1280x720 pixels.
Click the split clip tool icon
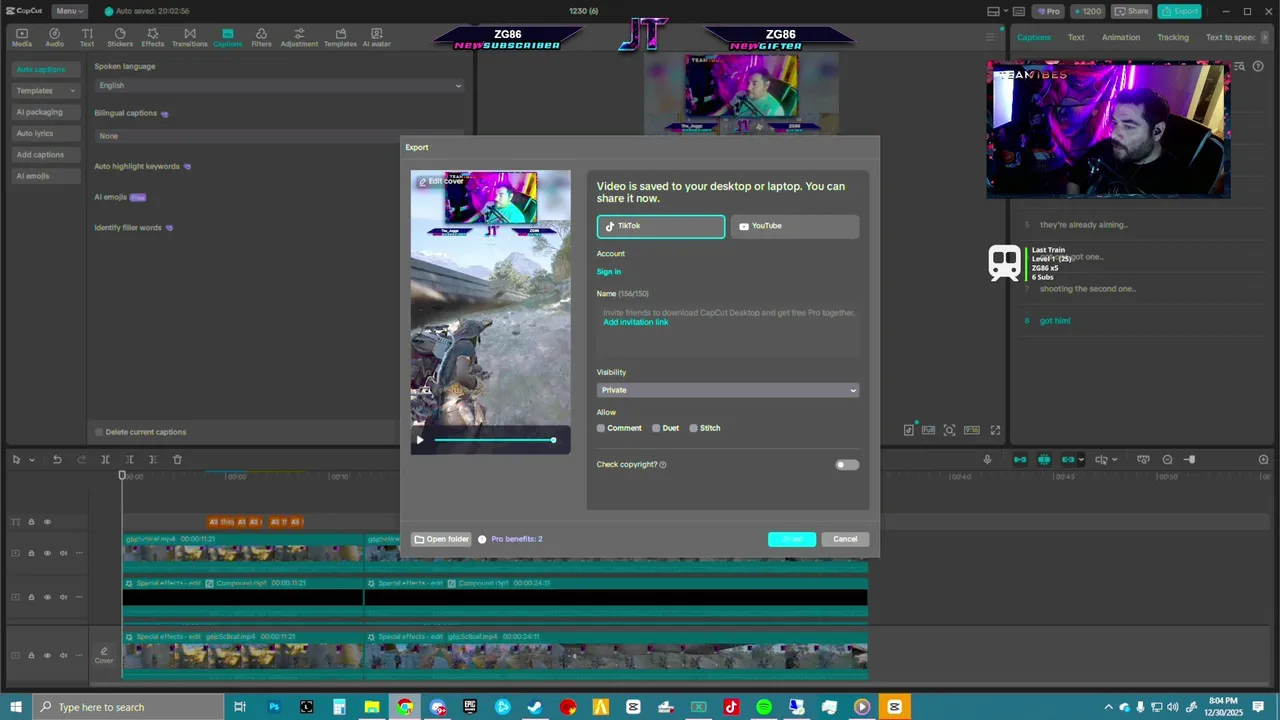(105, 460)
